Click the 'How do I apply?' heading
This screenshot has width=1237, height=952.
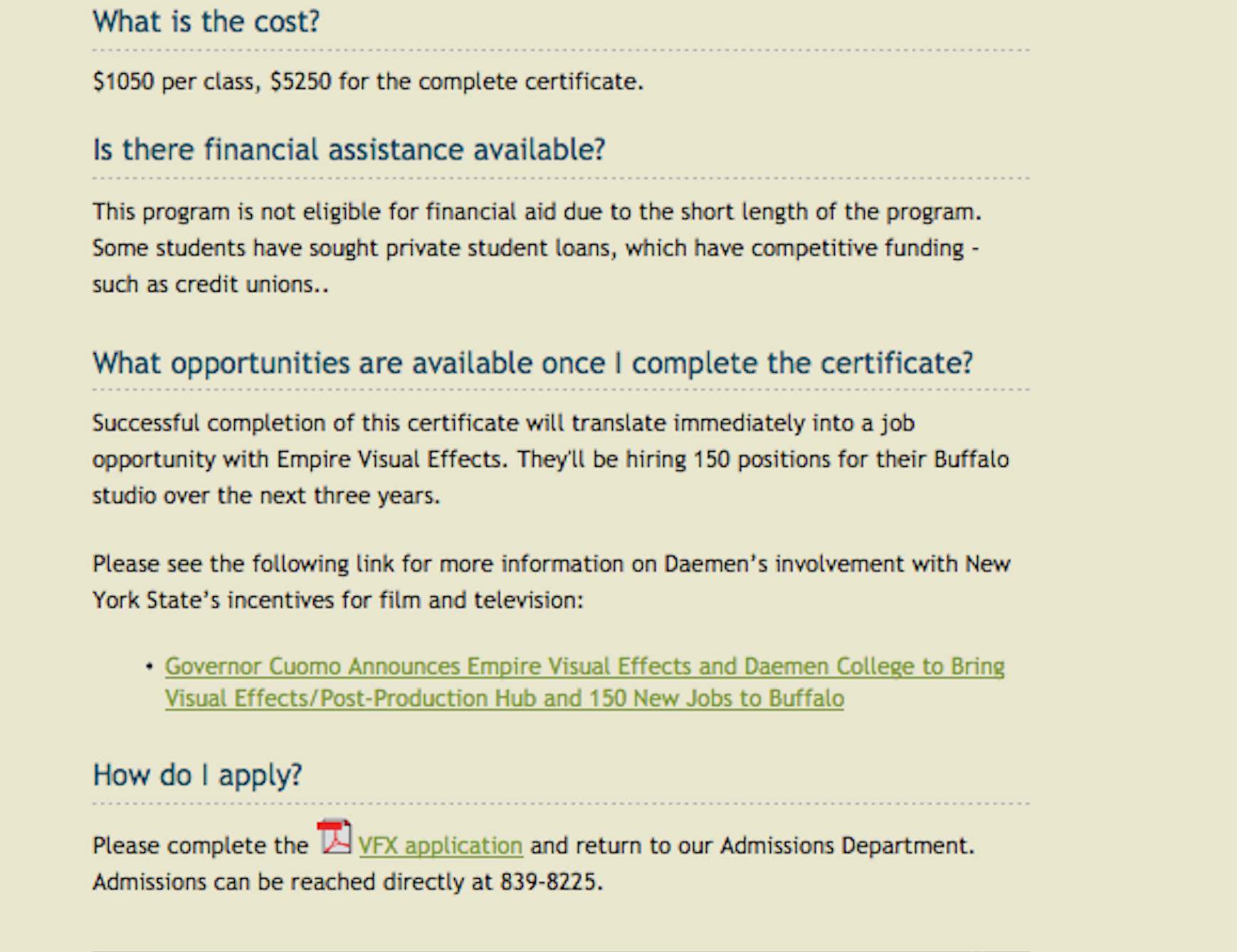tap(197, 776)
